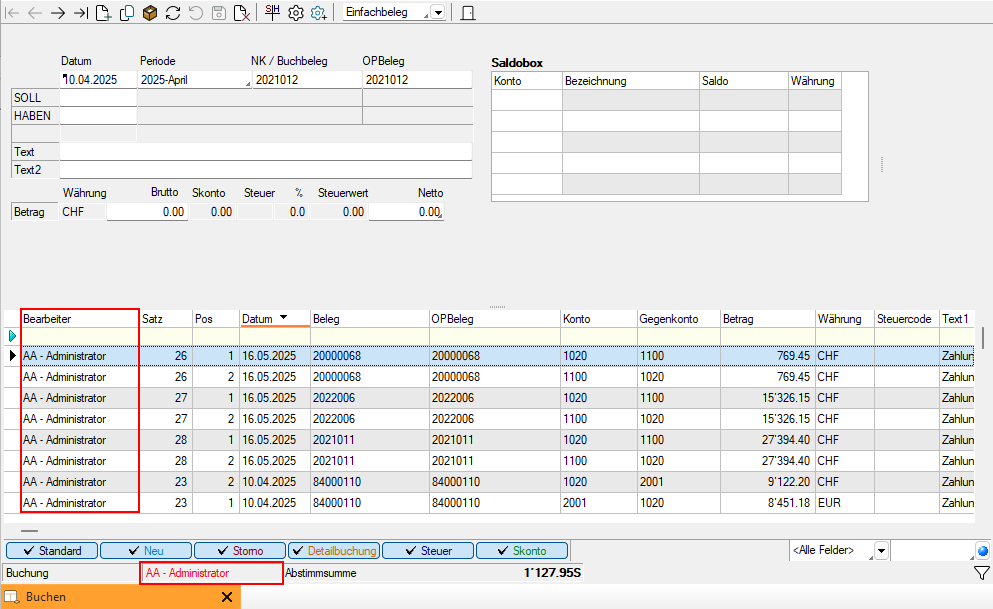993x609 pixels.
Task: Click the filter funnel icon
Action: [982, 573]
